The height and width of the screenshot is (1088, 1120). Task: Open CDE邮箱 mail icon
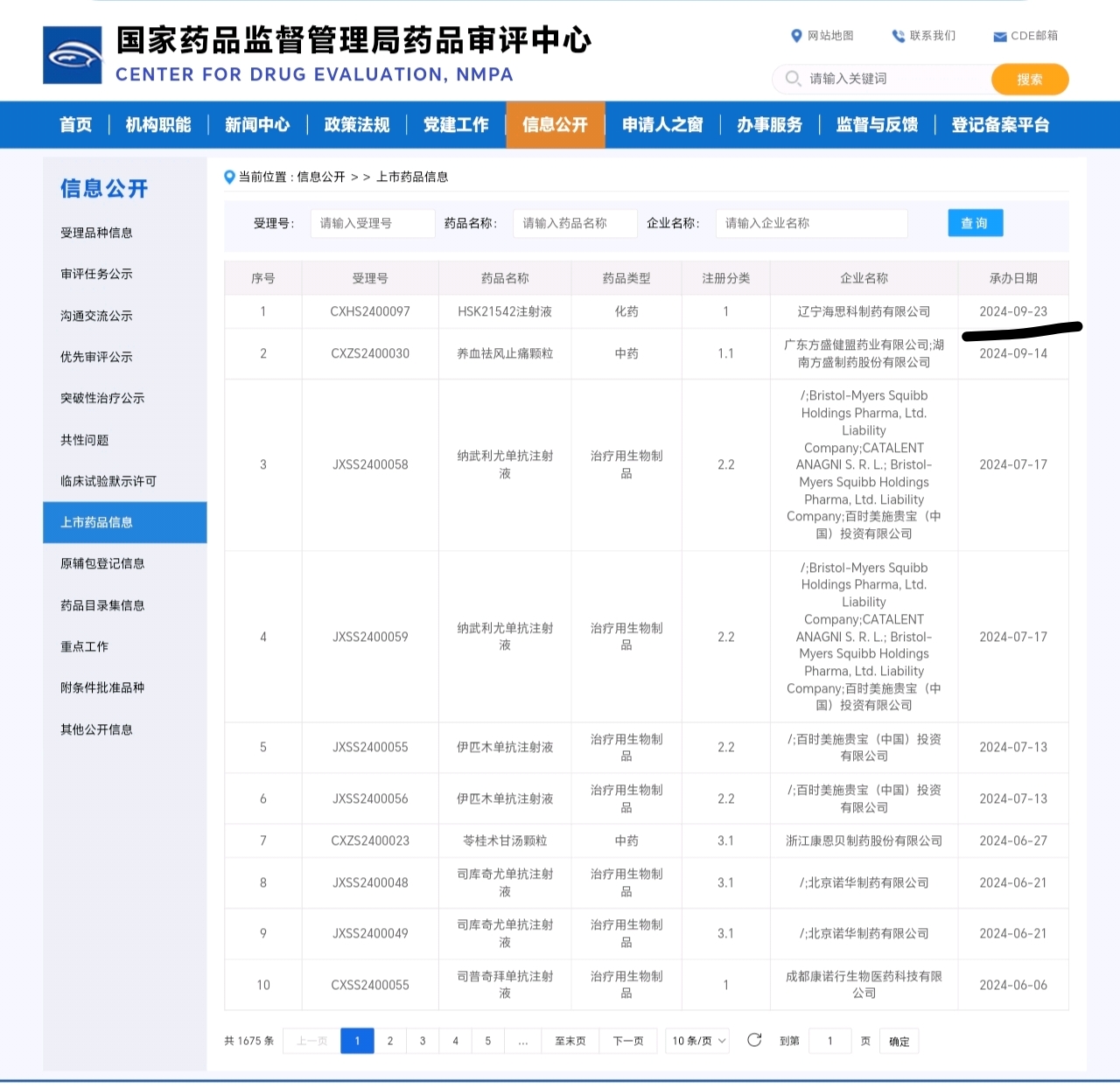pos(999,37)
